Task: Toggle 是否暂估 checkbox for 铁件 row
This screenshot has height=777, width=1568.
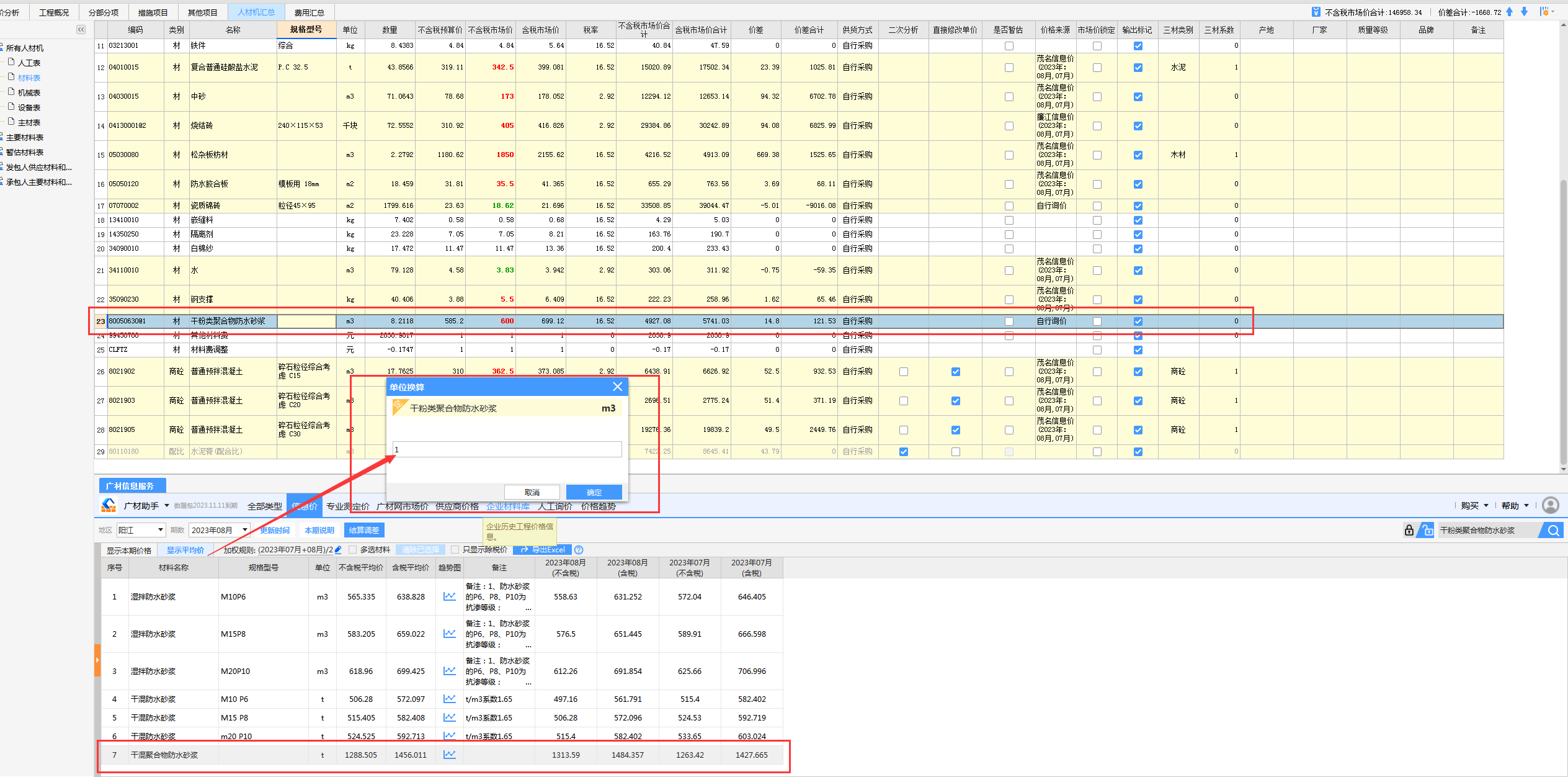Action: 1009,46
